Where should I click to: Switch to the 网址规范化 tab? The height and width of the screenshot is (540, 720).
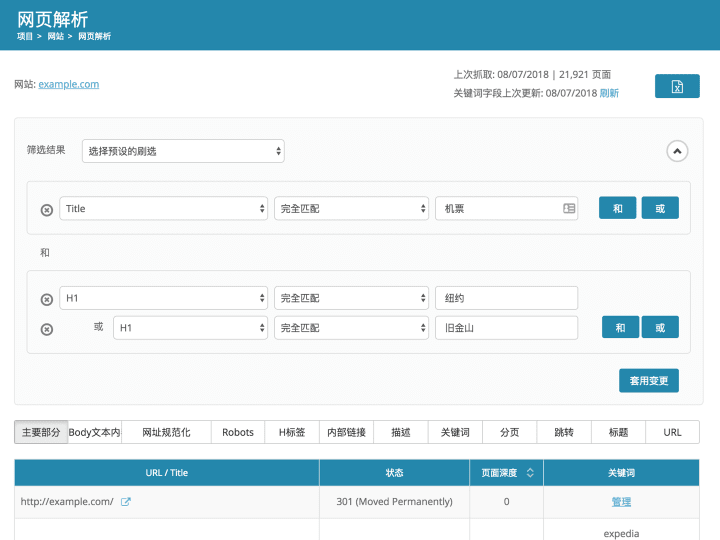click(x=166, y=432)
